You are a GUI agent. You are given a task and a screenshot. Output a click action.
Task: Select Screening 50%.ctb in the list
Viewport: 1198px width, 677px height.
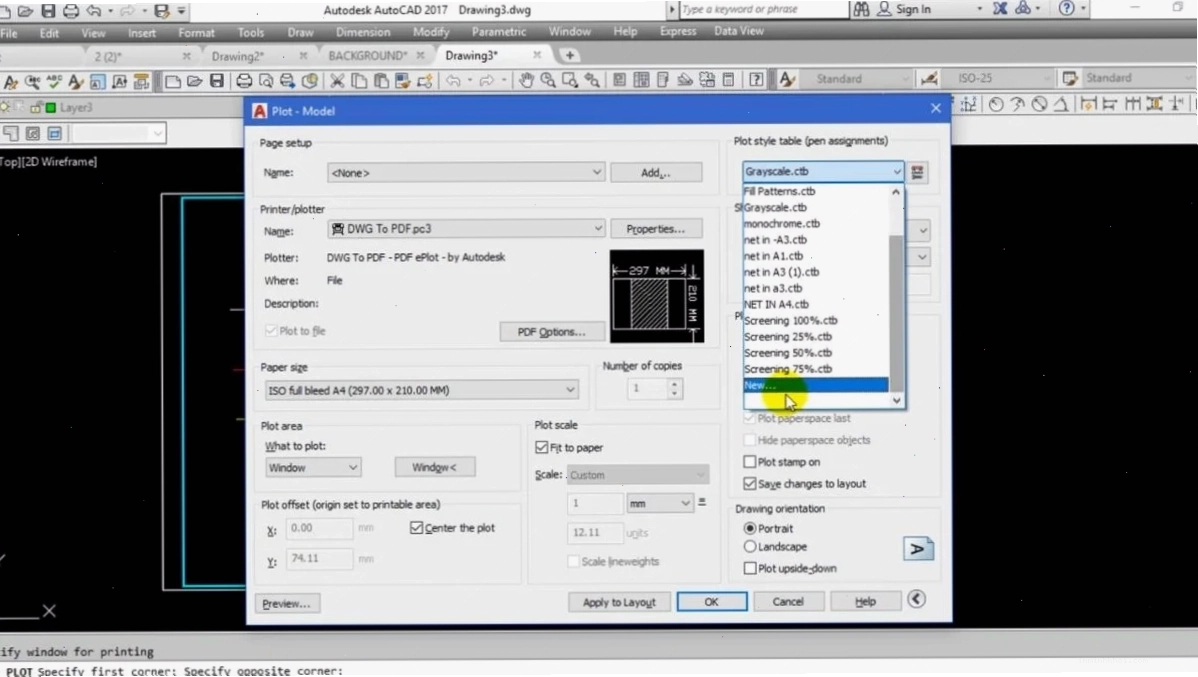pos(815,353)
